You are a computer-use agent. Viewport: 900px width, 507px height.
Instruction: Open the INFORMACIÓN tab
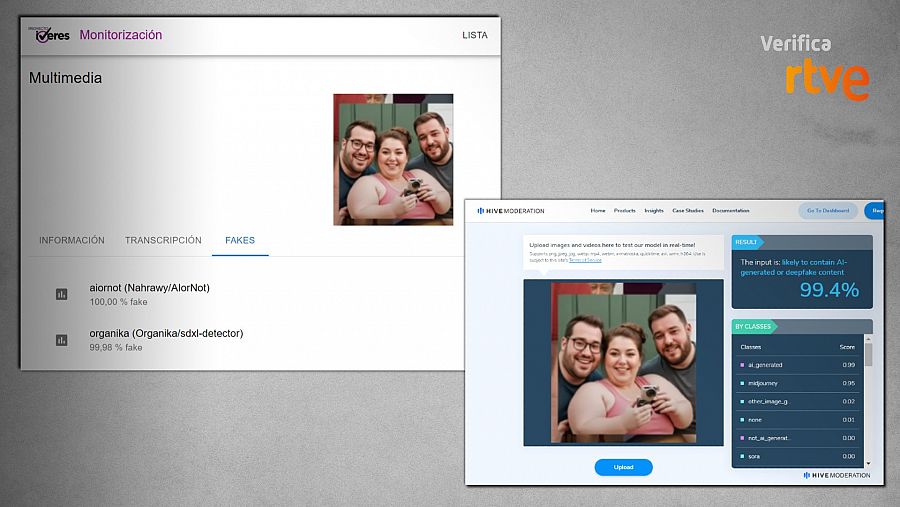[x=72, y=241]
